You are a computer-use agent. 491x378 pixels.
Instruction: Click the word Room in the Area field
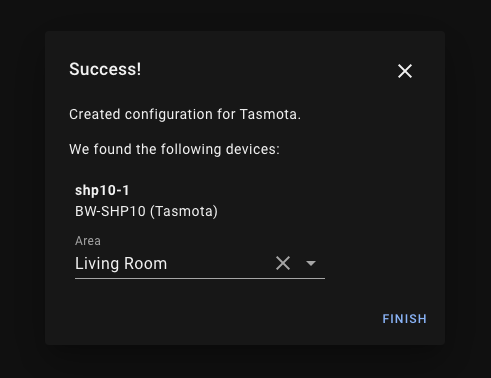[x=145, y=263]
